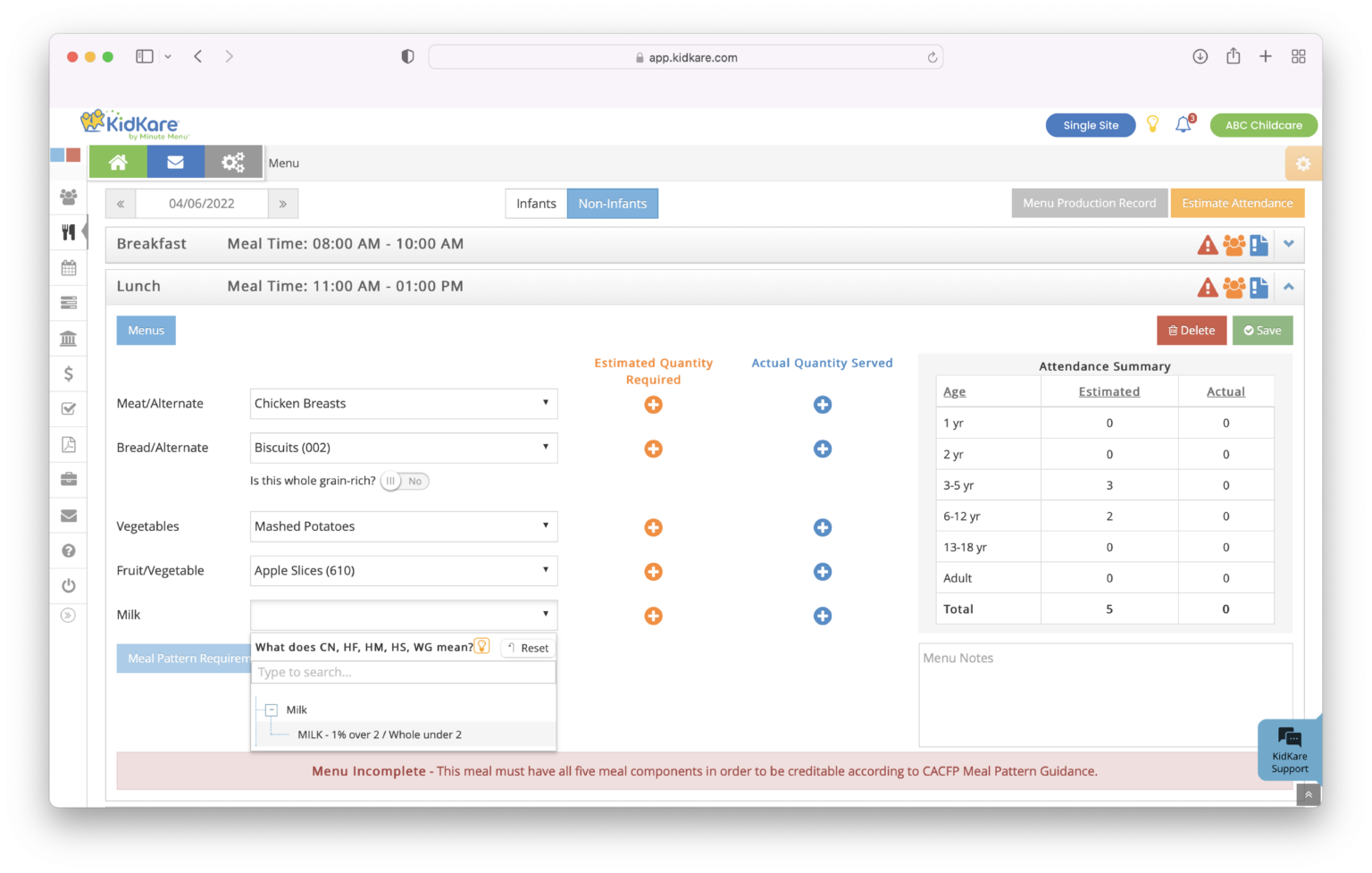This screenshot has width=1372, height=873.
Task: Click the notifications bell icon
Action: [1183, 125]
